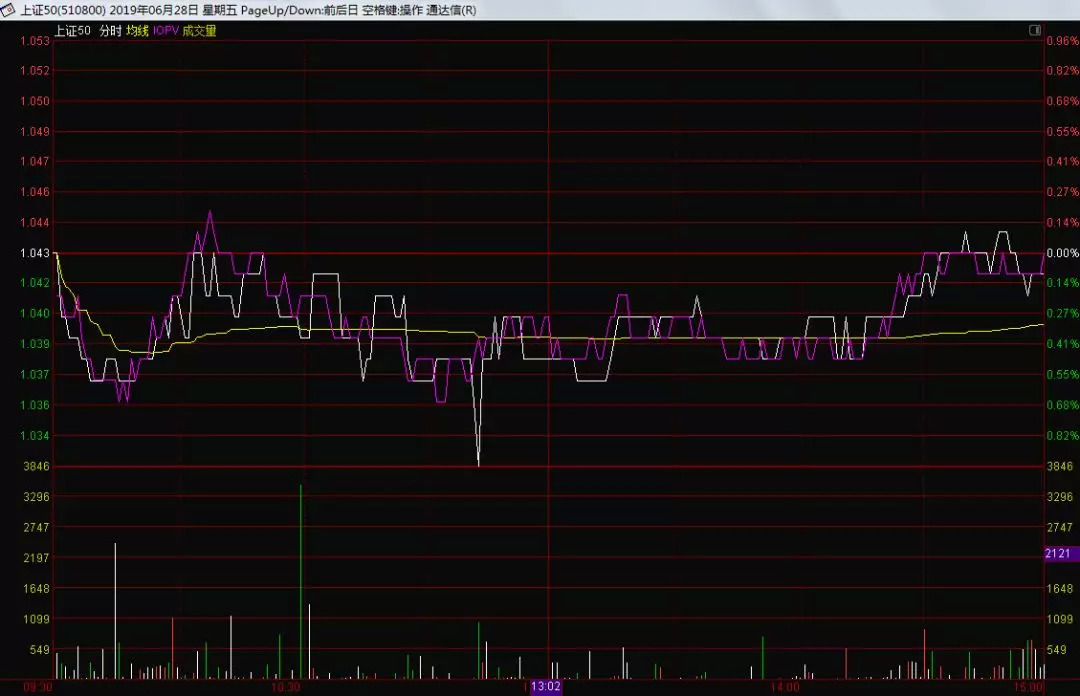Click the green 1.042 price label
This screenshot has height=696, width=1080.
pos(35,283)
